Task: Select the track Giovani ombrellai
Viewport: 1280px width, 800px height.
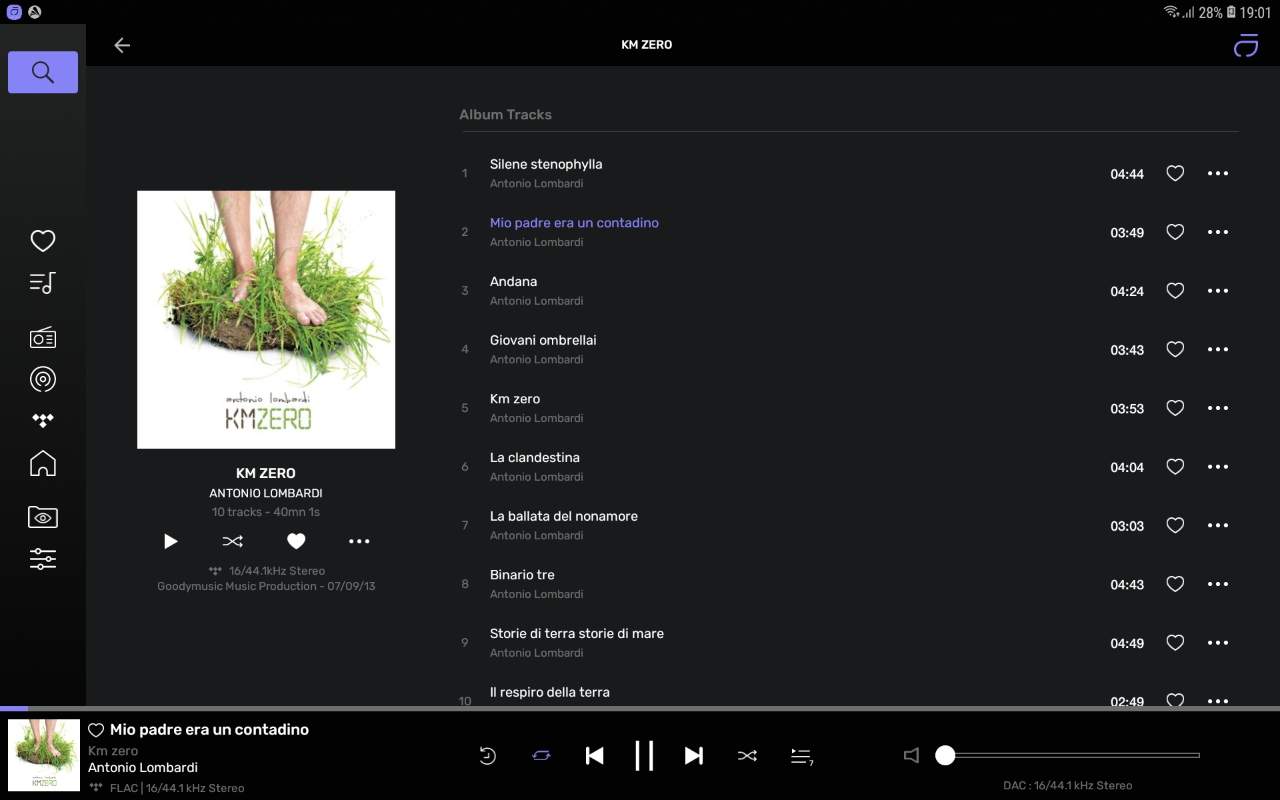Action: (x=543, y=341)
